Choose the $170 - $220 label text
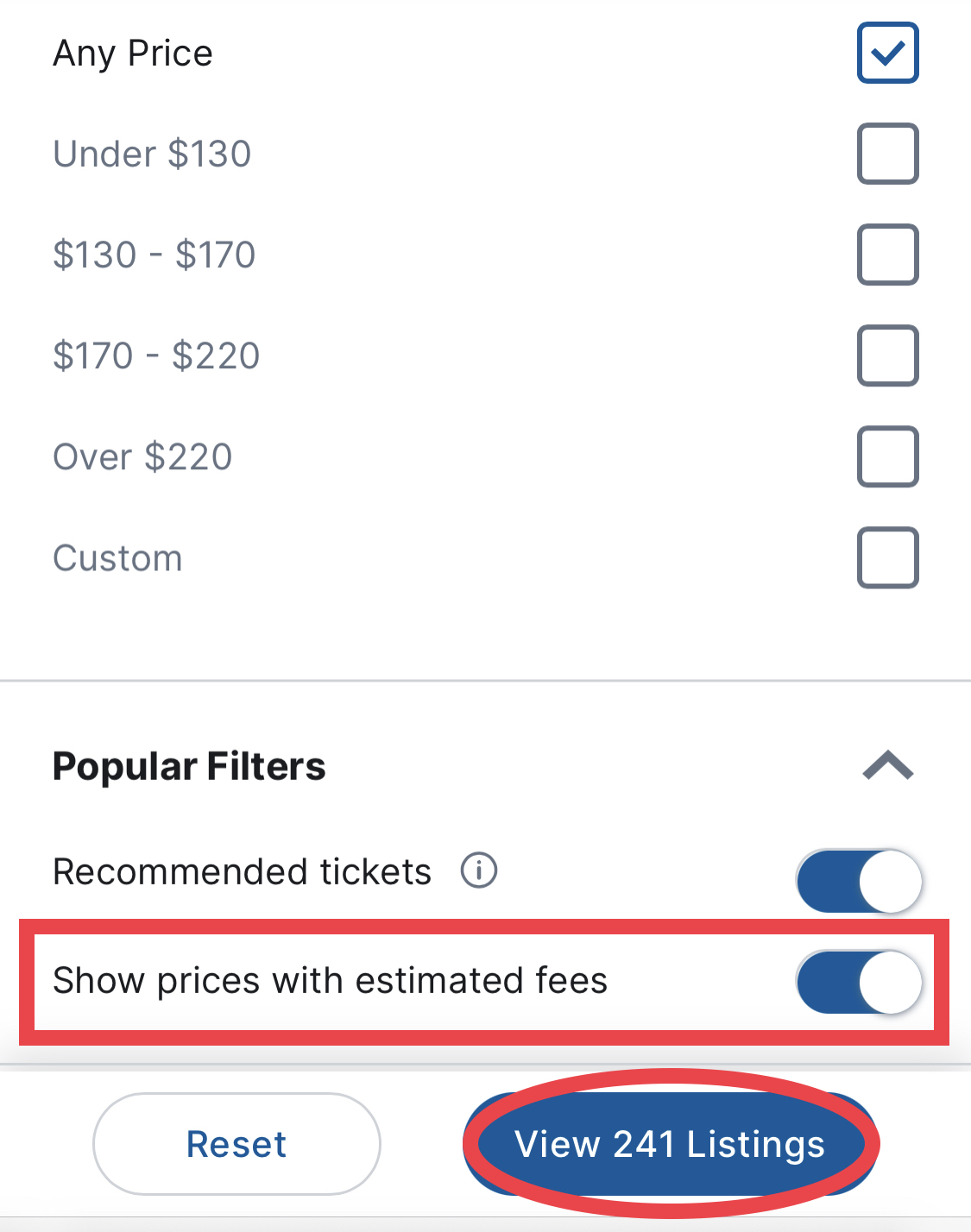Viewport: 971px width, 1232px height. [x=156, y=355]
